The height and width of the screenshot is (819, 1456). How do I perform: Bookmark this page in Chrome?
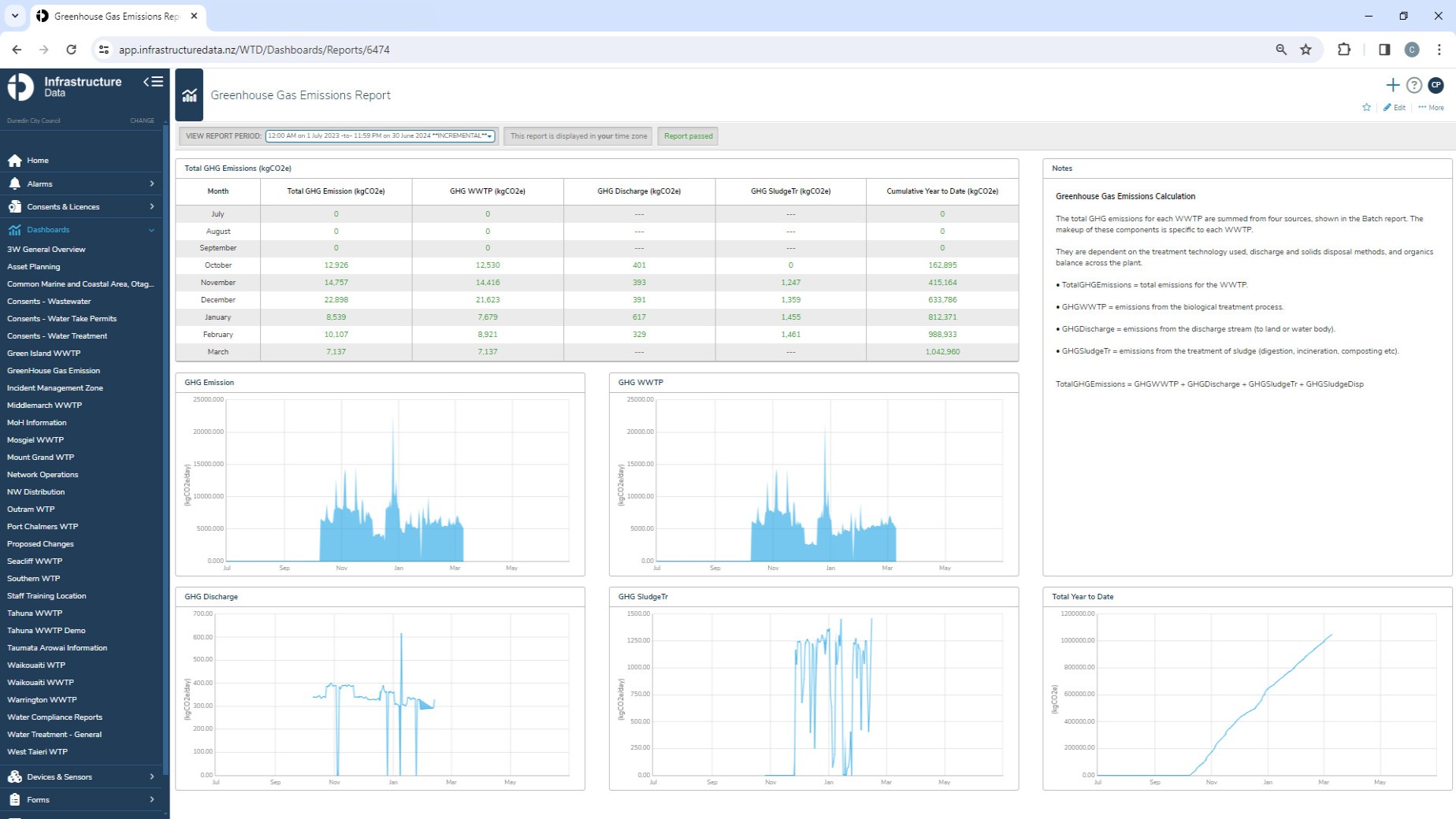tap(1306, 50)
